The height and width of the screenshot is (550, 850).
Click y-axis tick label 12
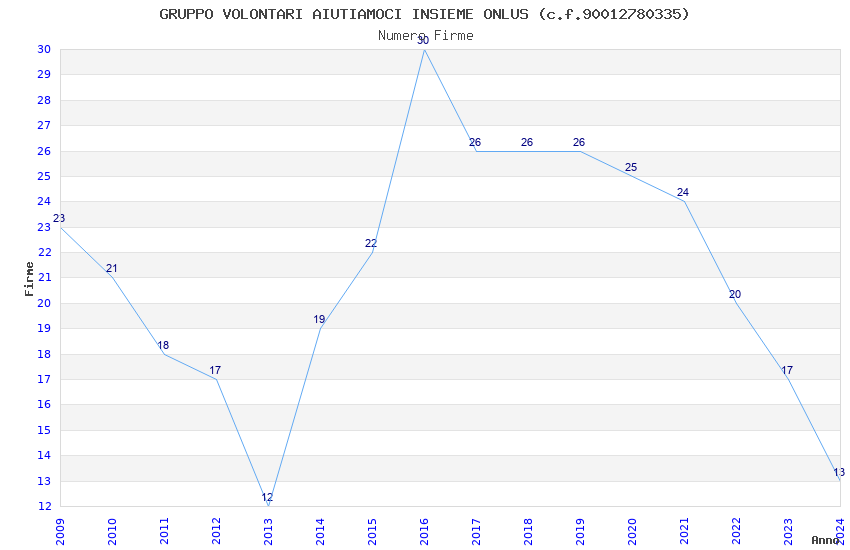point(44,507)
